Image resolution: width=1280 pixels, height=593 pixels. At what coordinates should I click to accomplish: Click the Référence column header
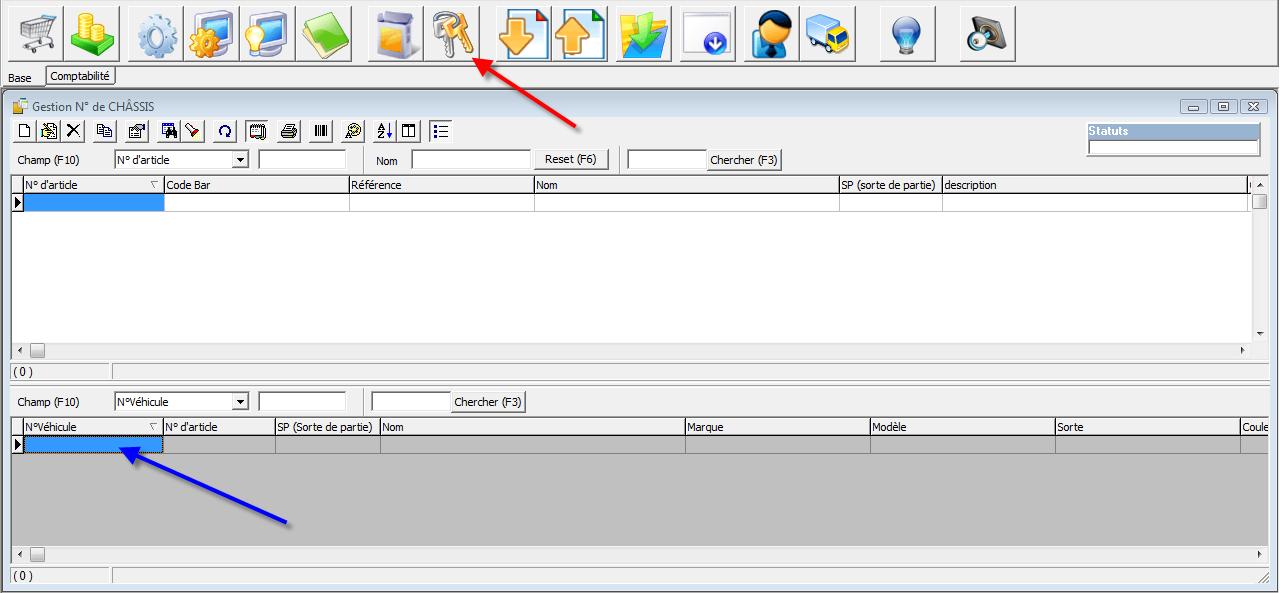pyautogui.click(x=442, y=185)
